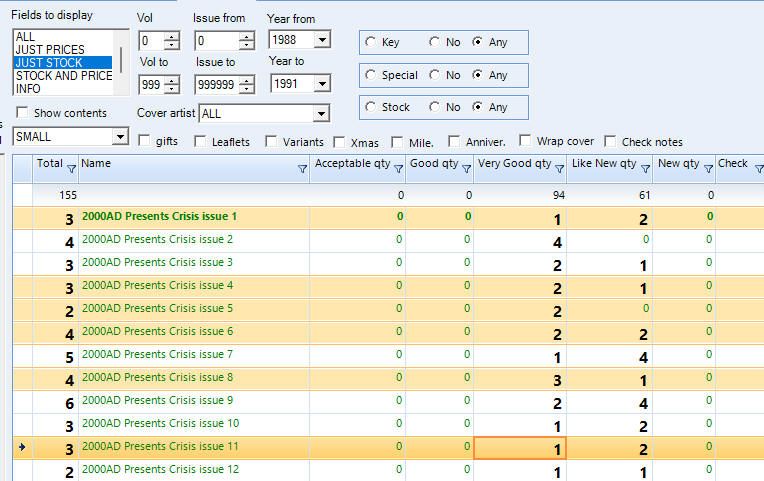Select Any in the Special group

[x=477, y=75]
